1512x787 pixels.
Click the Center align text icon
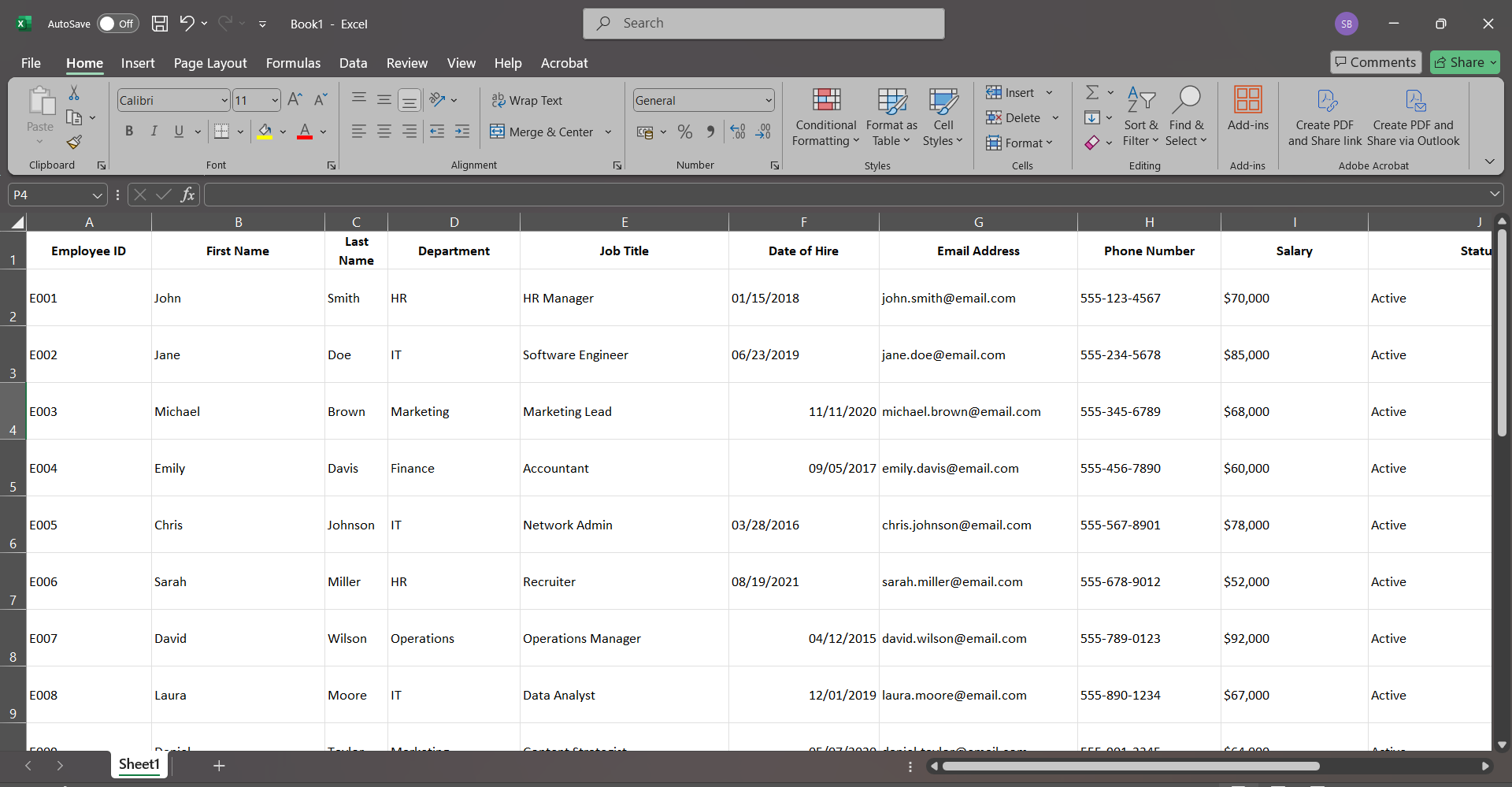pos(384,132)
